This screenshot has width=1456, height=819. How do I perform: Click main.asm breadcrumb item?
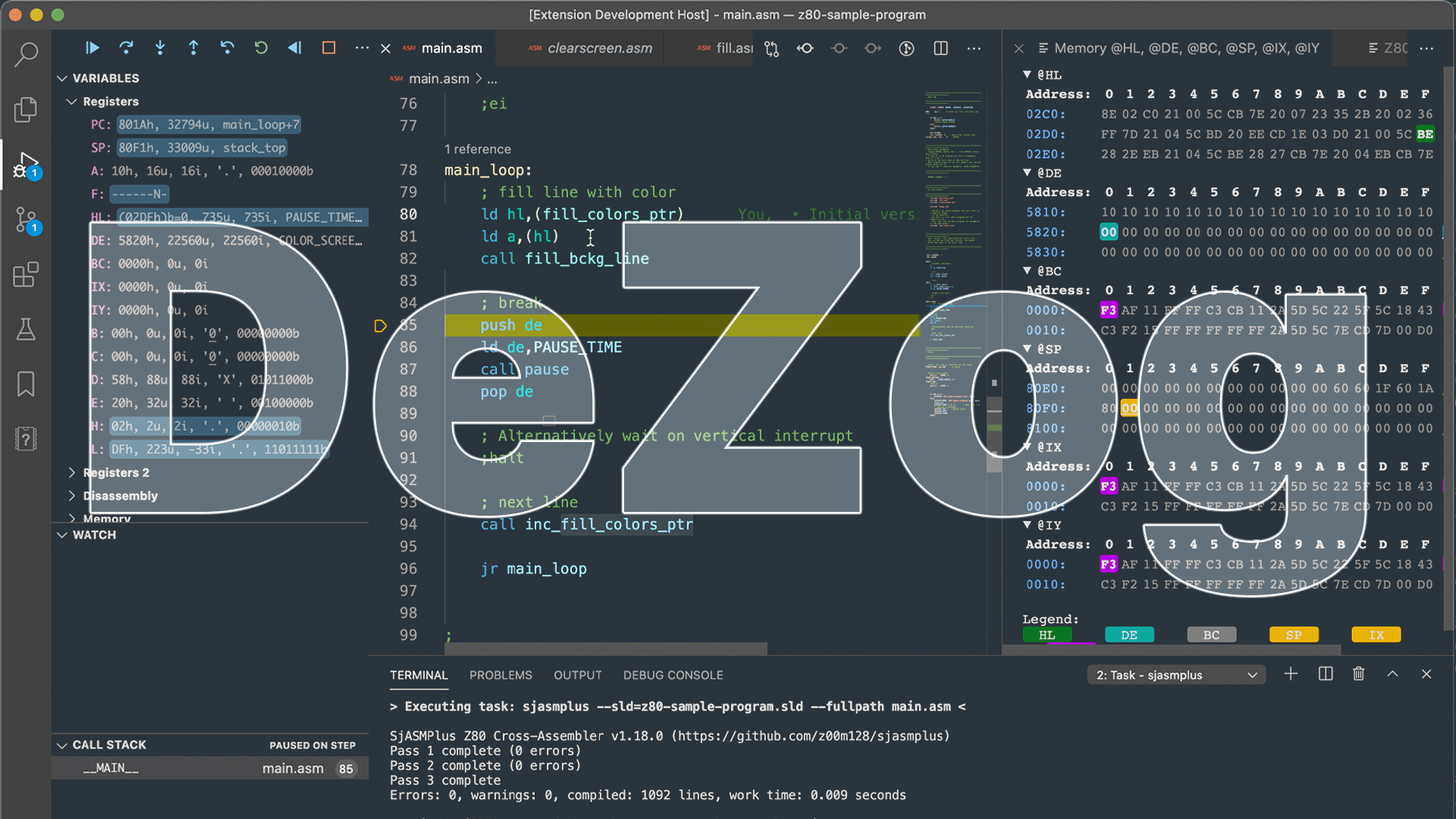tap(438, 79)
